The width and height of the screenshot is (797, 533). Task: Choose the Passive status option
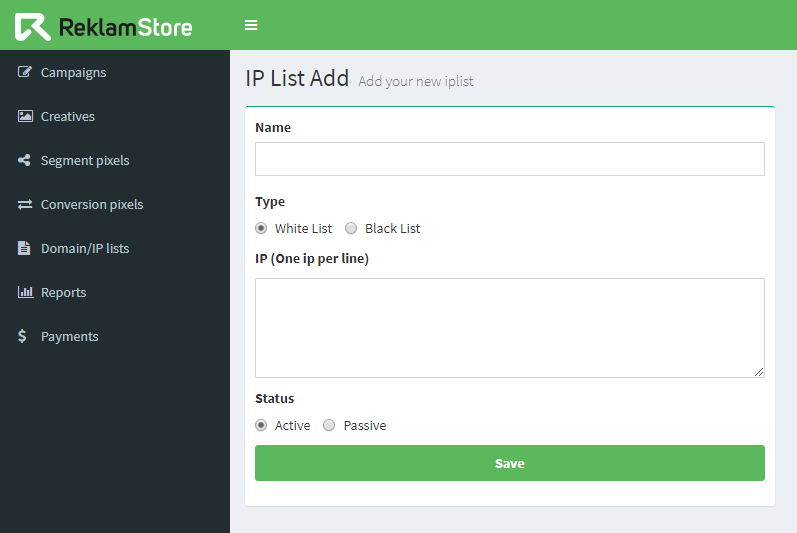pyautogui.click(x=329, y=425)
